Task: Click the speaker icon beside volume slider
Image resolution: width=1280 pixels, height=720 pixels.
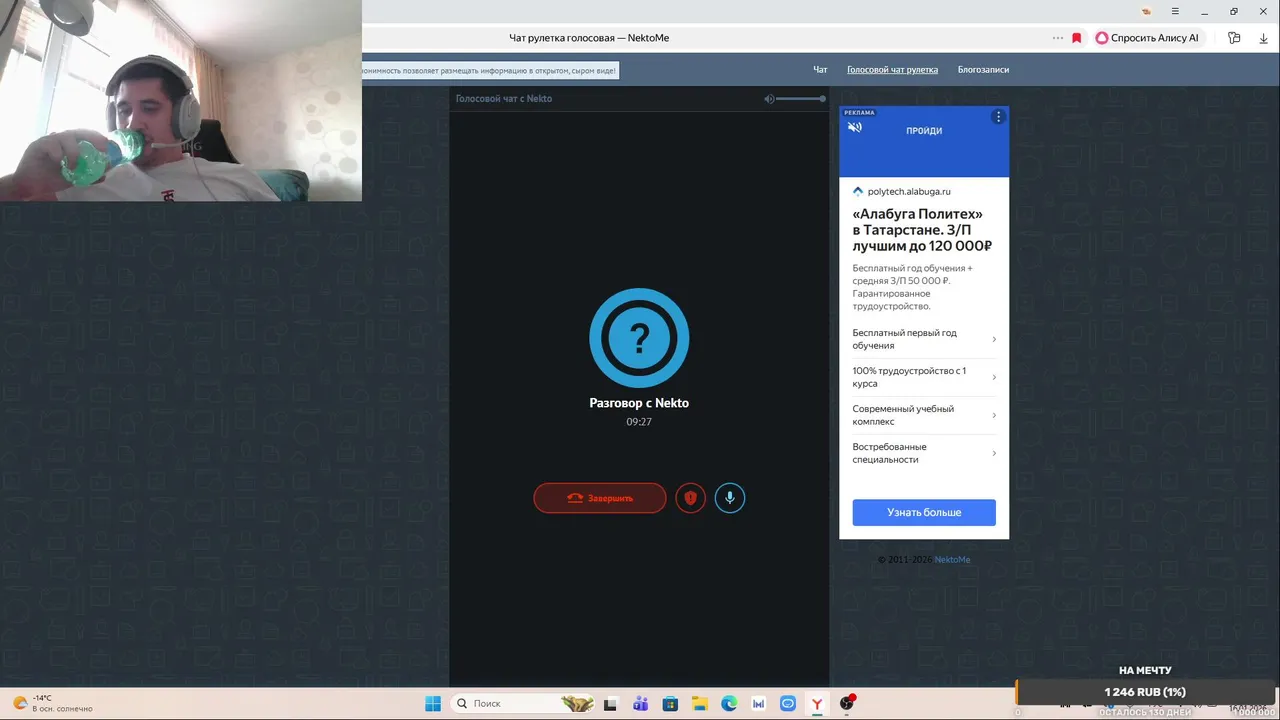Action: (x=769, y=98)
